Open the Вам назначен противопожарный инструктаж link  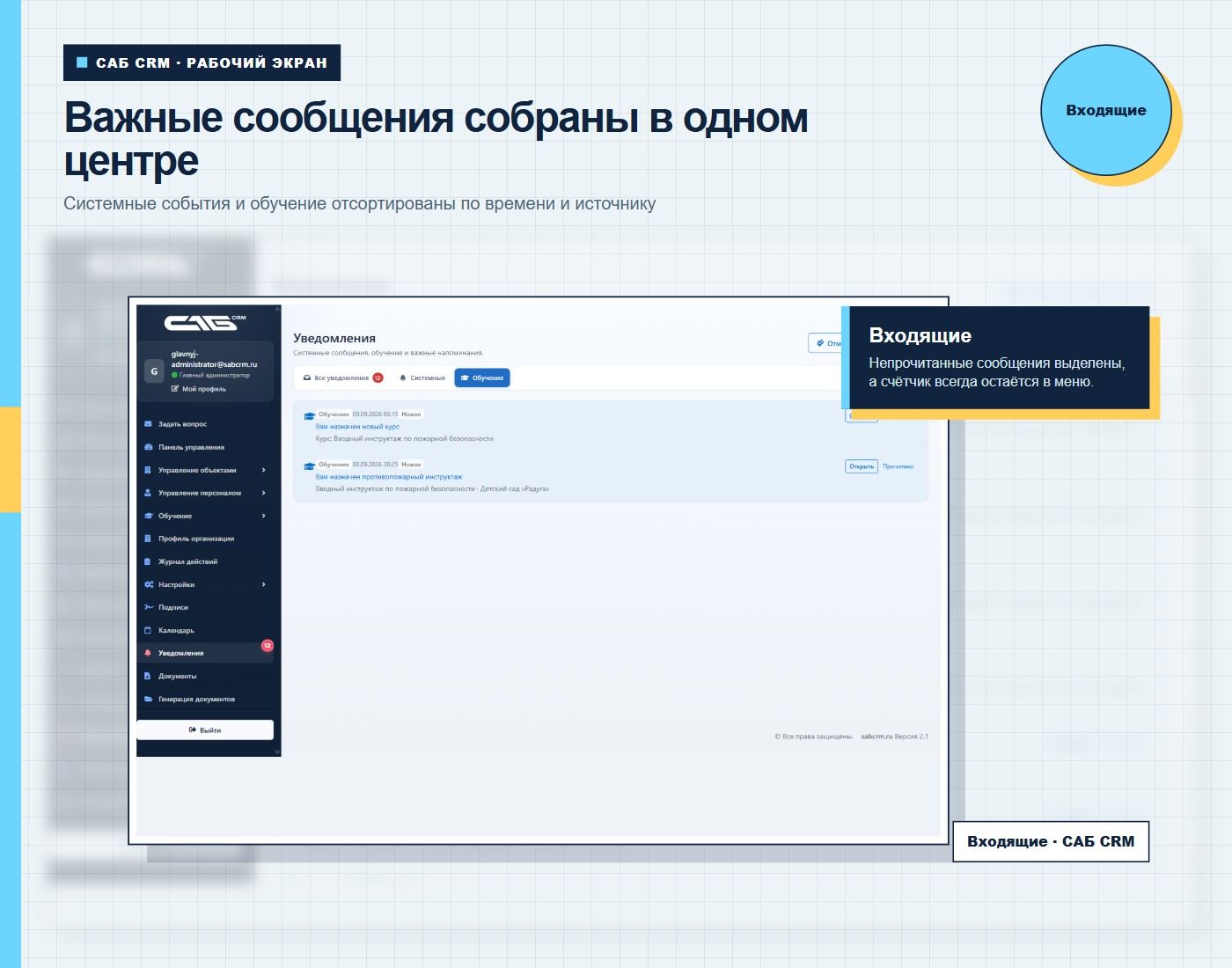point(389,477)
